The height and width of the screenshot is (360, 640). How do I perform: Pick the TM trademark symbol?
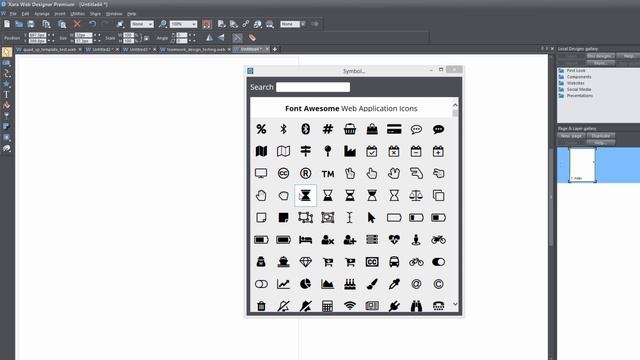(328, 174)
